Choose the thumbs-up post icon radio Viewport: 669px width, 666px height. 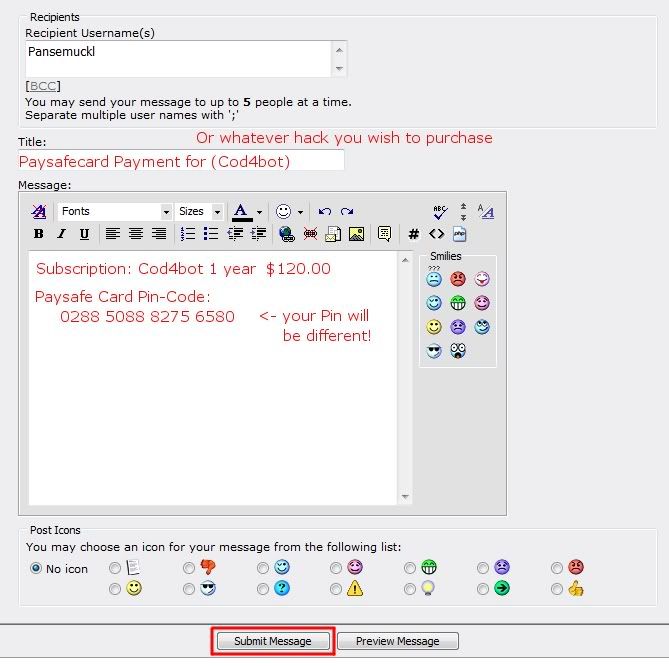[x=557, y=589]
